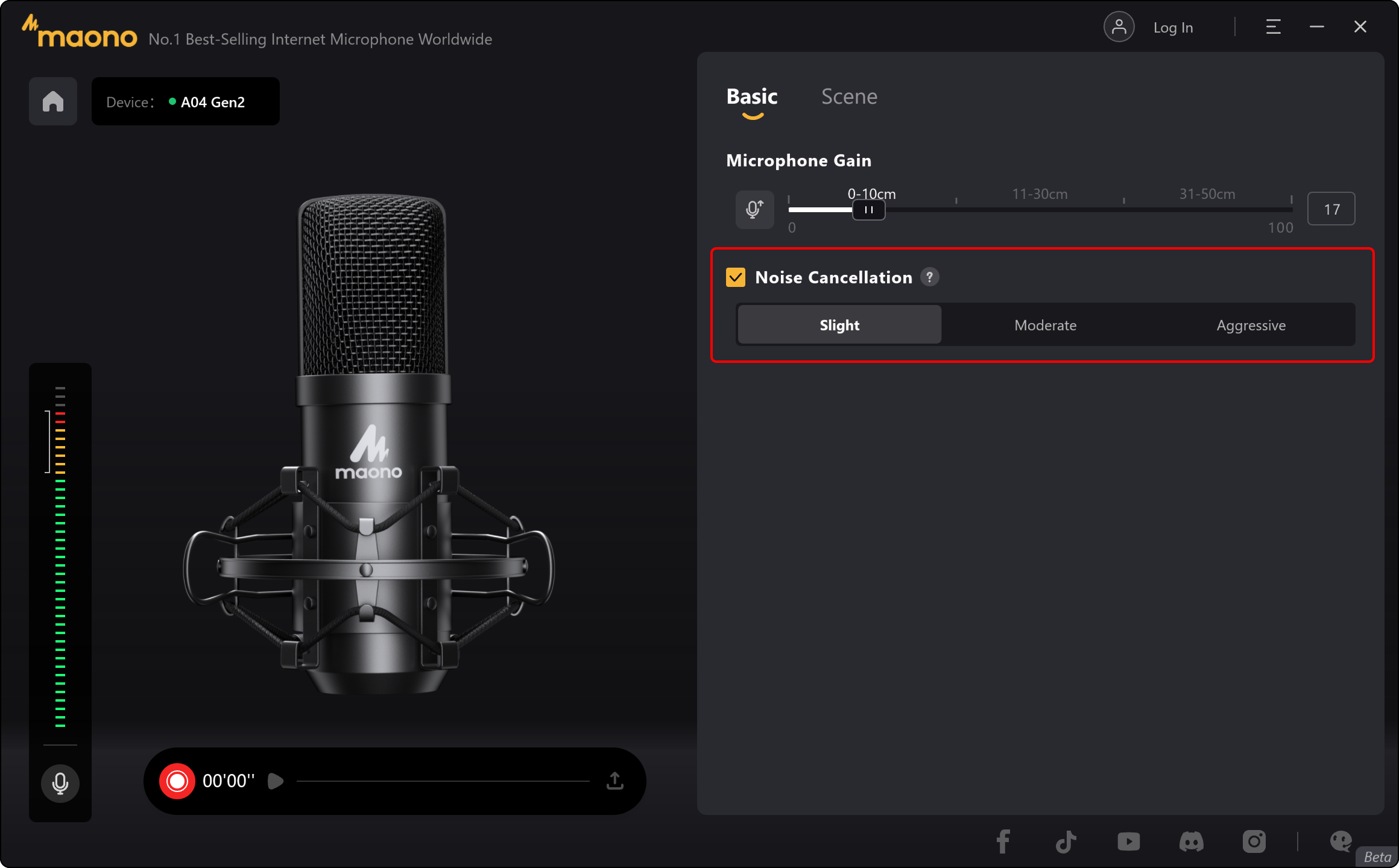
Task: Click the Log In link
Action: 1173,28
